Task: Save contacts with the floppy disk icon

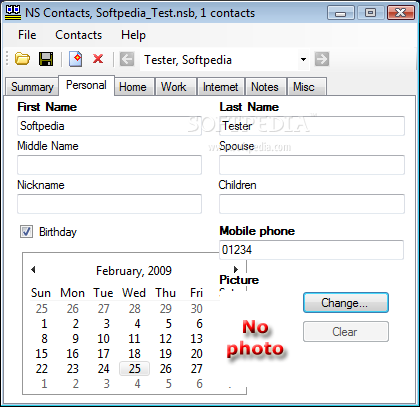Action: coord(46,59)
